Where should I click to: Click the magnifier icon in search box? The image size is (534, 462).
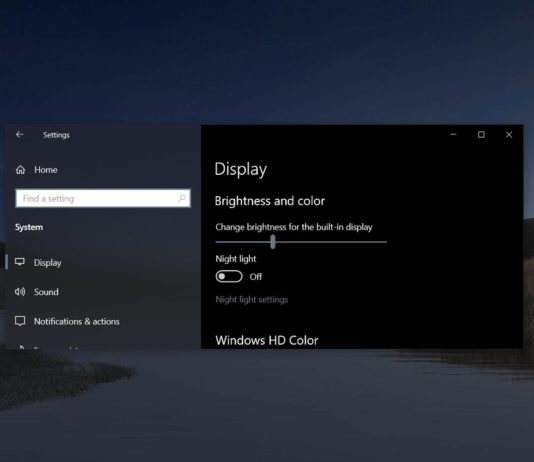182,198
